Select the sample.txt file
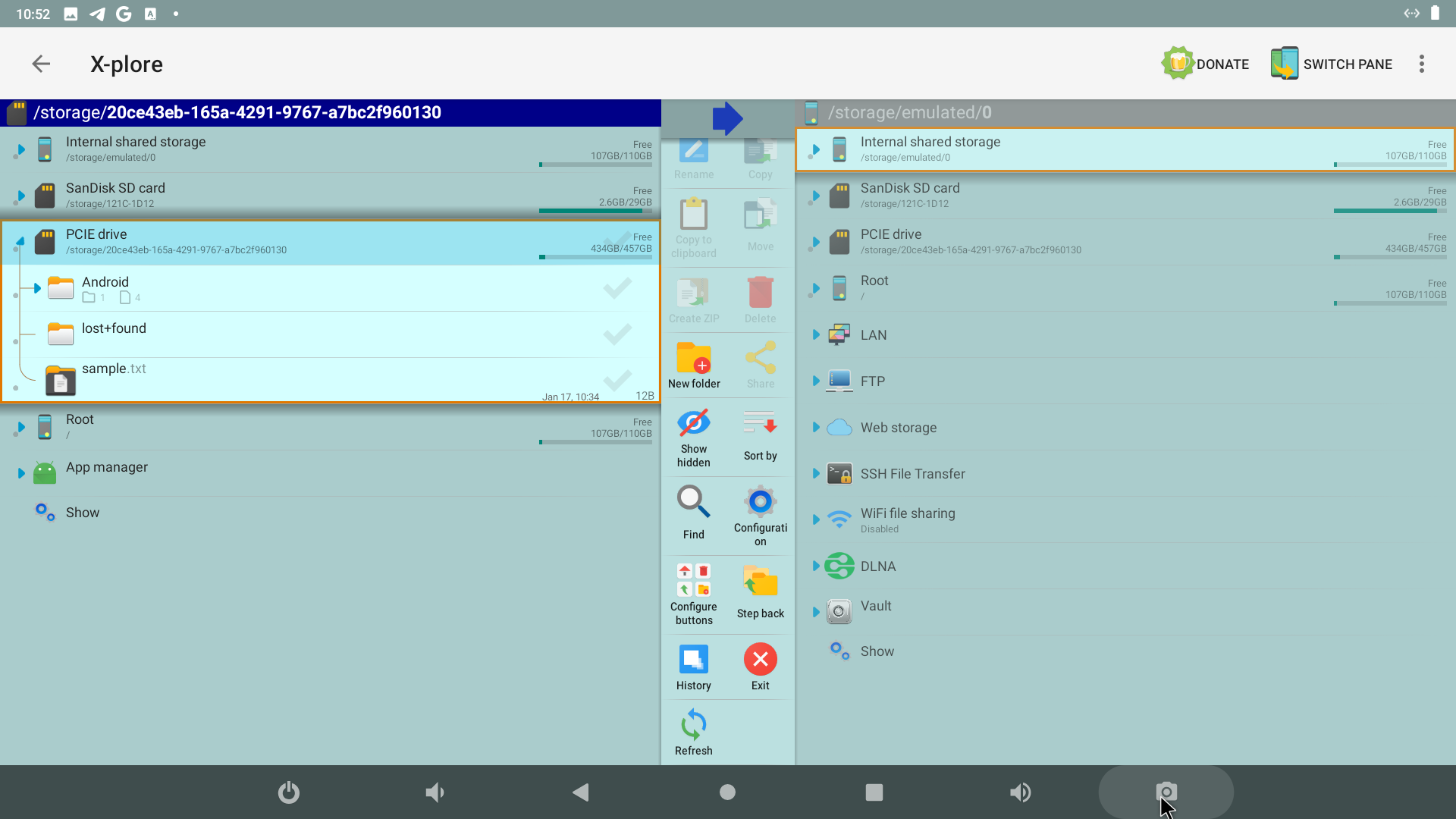The height and width of the screenshot is (819, 1456). [331, 380]
